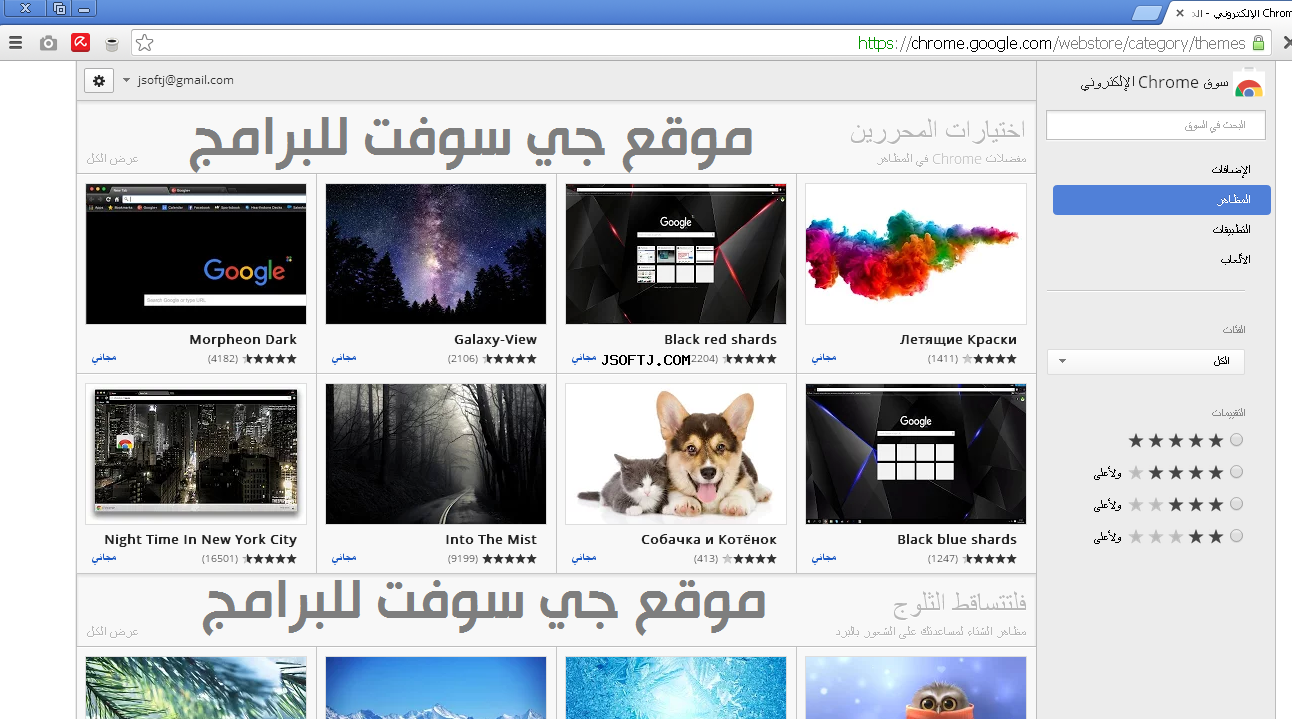The image size is (1292, 719).
Task: Click عرض الكل in editors' picks section
Action: click(112, 159)
